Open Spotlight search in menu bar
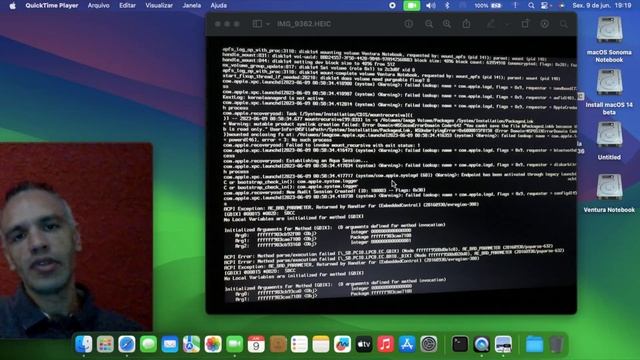640x360 pixels. 531,5
